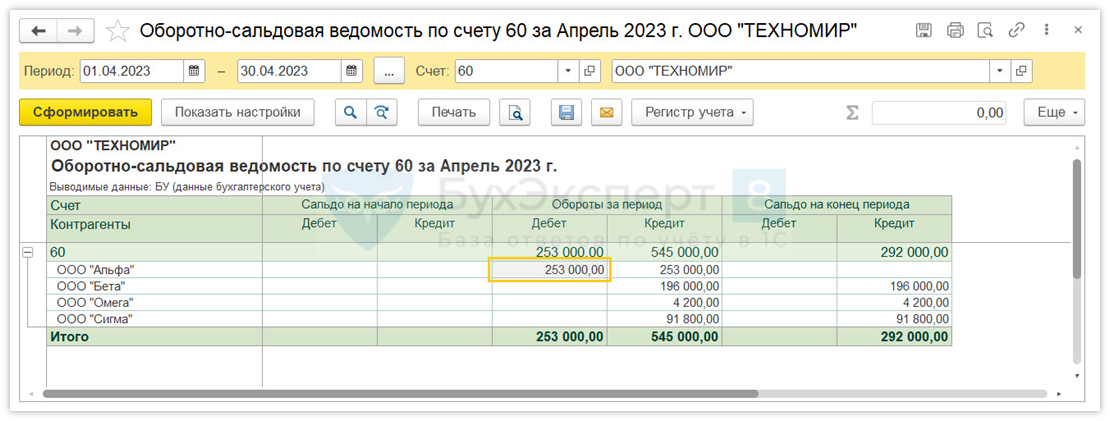Click the Печать button
The height and width of the screenshot is (421, 1110).
(x=453, y=113)
